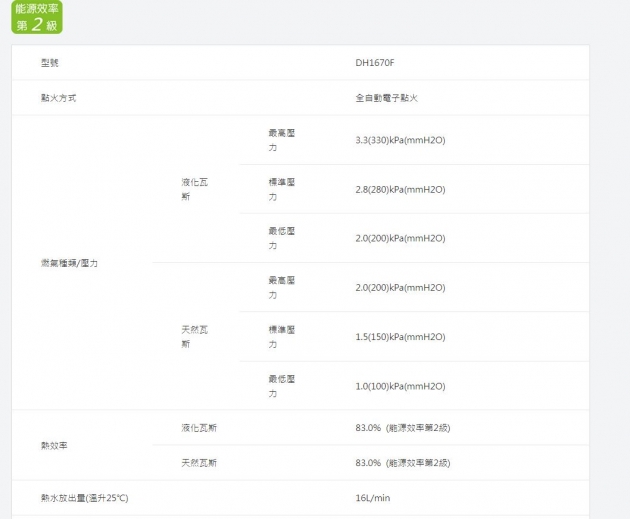Select the 1.0(100)kPa lowest pressure value
The width and height of the screenshot is (630, 519).
pyautogui.click(x=400, y=386)
